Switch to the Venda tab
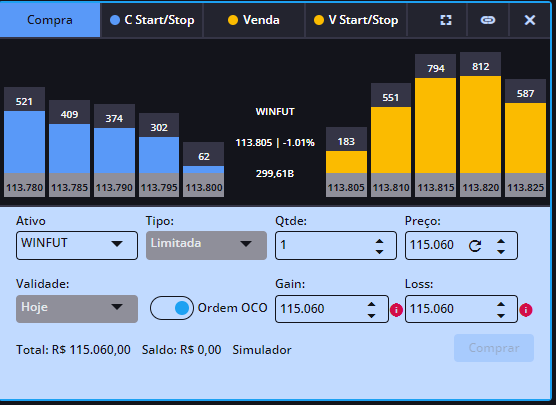The height and width of the screenshot is (405, 556). [254, 20]
